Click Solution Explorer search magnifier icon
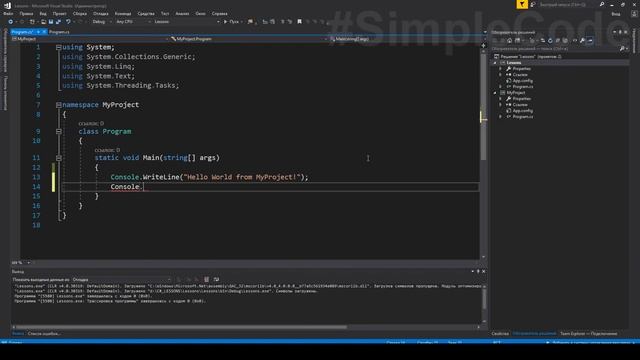Image resolution: width=640 pixels, height=360 pixels. coord(622,49)
